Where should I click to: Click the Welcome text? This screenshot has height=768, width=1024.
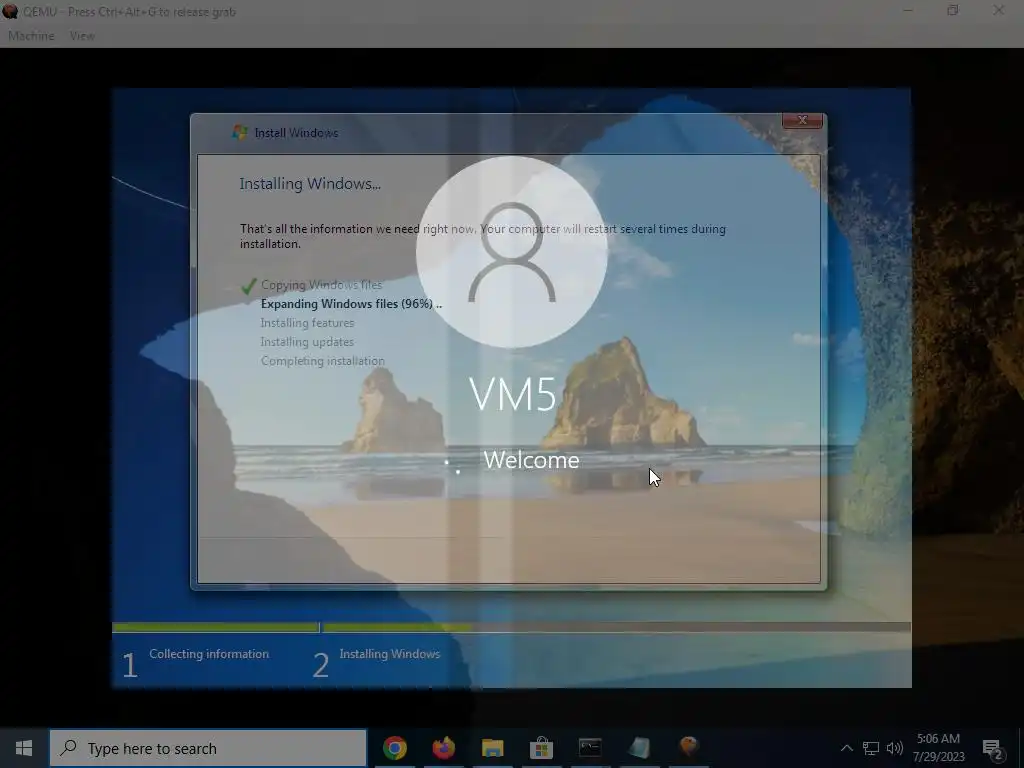point(531,460)
